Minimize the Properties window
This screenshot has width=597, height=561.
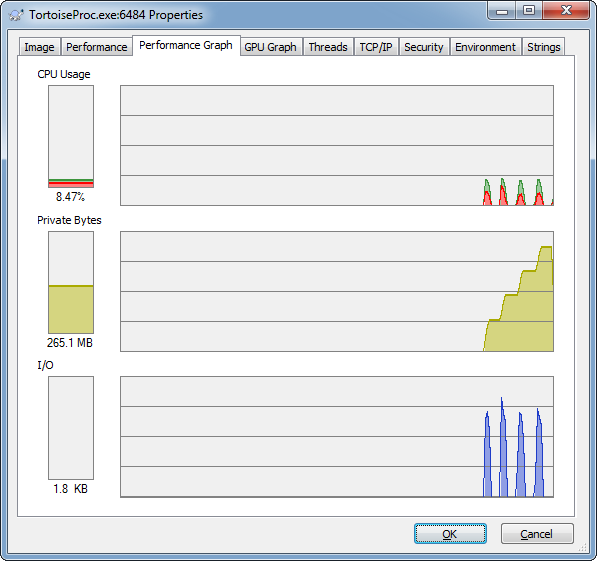click(x=502, y=11)
